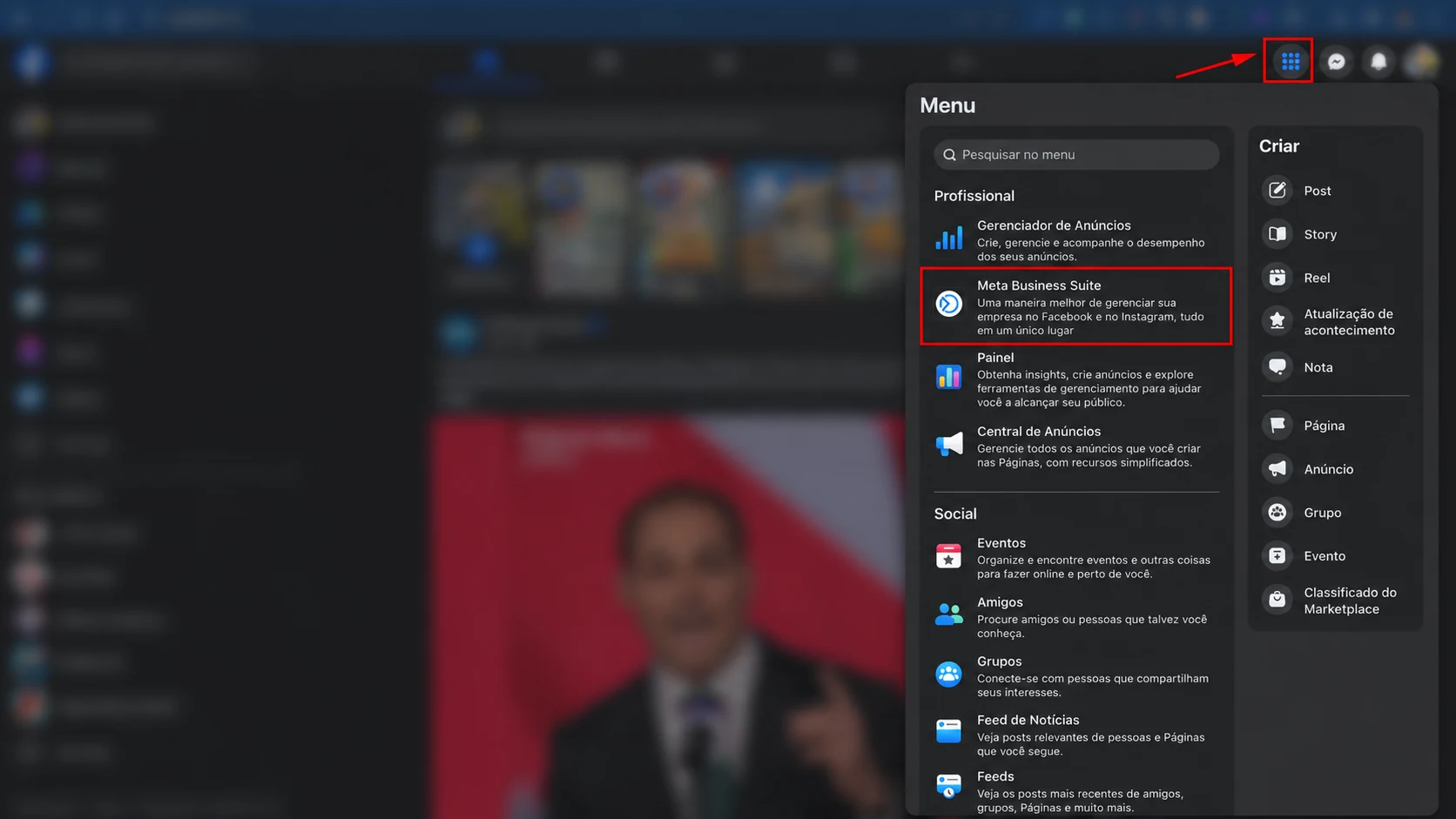Click the Eventos calendar icon
Viewport: 1456px width, 819px height.
[948, 555]
